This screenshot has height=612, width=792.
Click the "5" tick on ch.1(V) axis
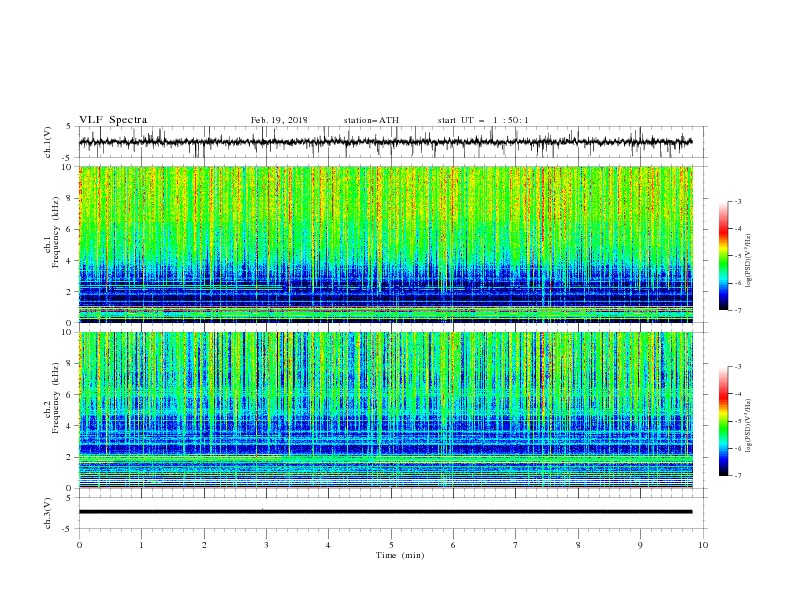point(70,127)
